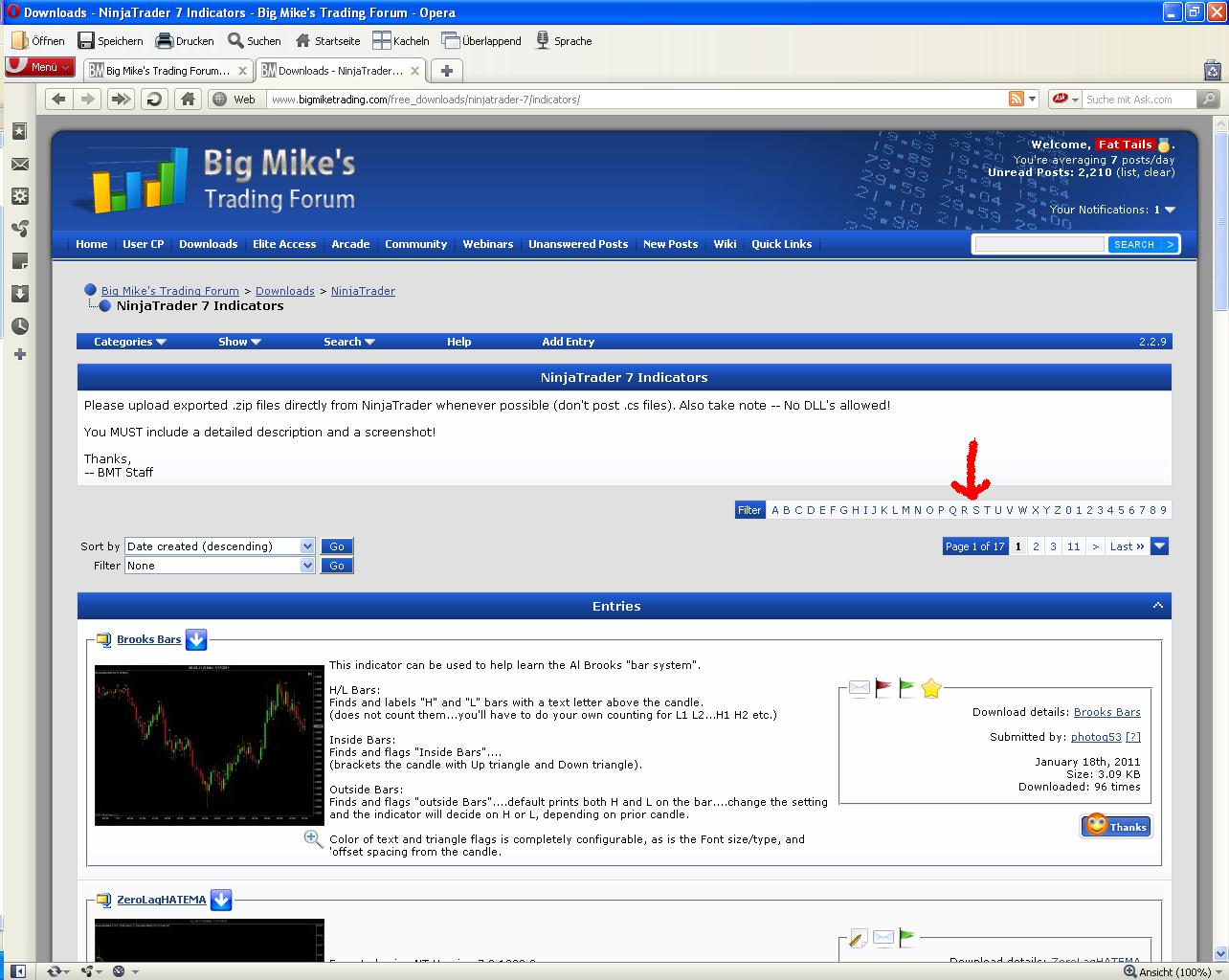The height and width of the screenshot is (980, 1229).
Task: Click the home button in address bar
Action: 188,99
